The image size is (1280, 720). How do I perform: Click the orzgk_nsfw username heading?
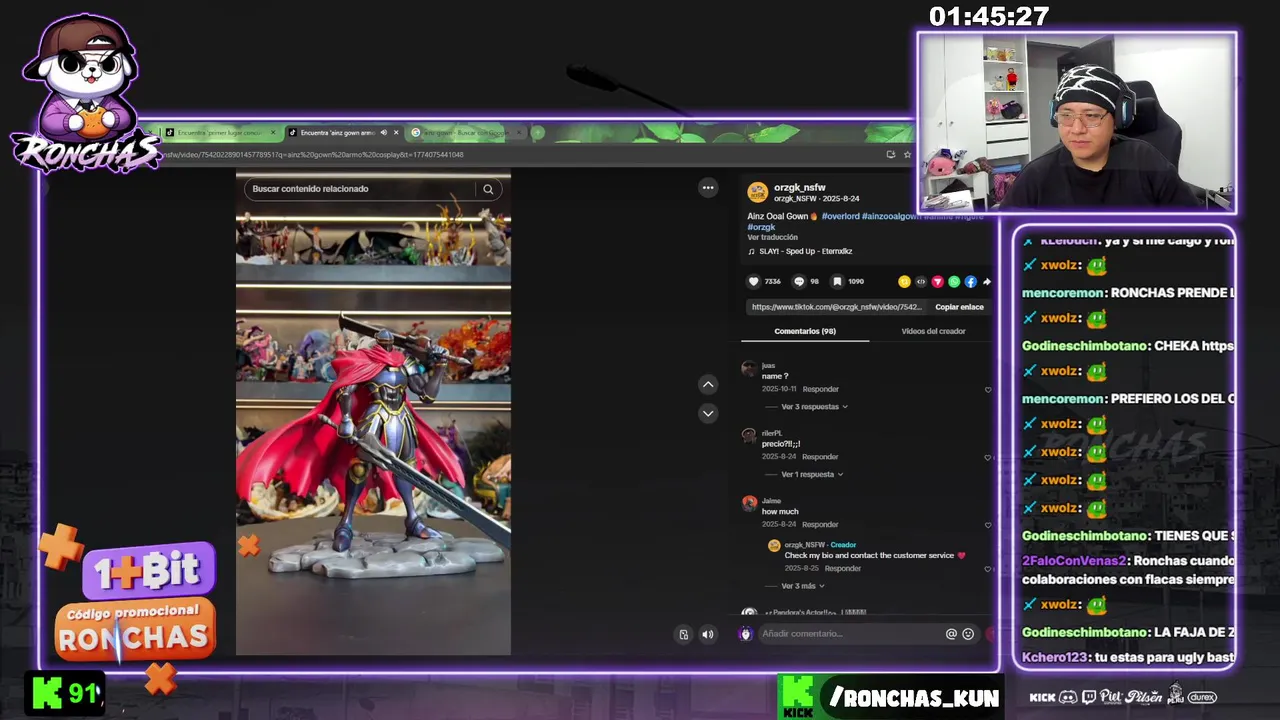tap(799, 187)
